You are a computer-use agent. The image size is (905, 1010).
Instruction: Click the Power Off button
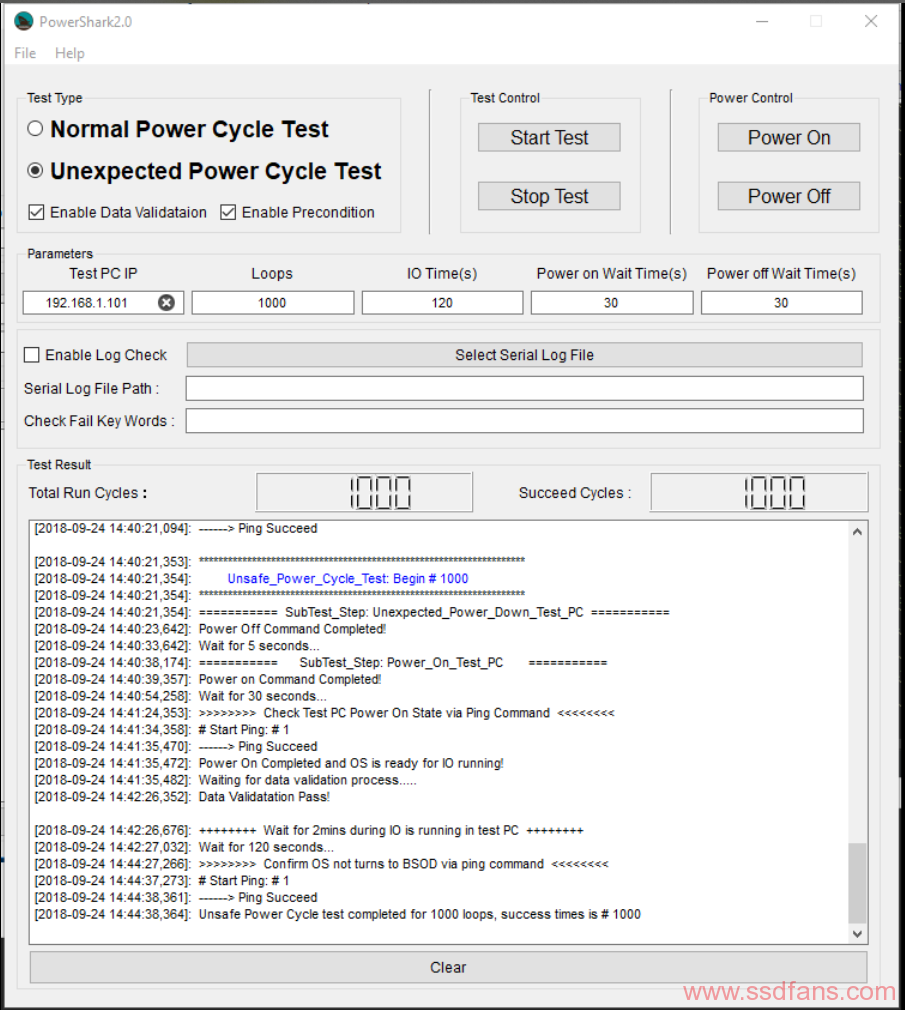(789, 196)
